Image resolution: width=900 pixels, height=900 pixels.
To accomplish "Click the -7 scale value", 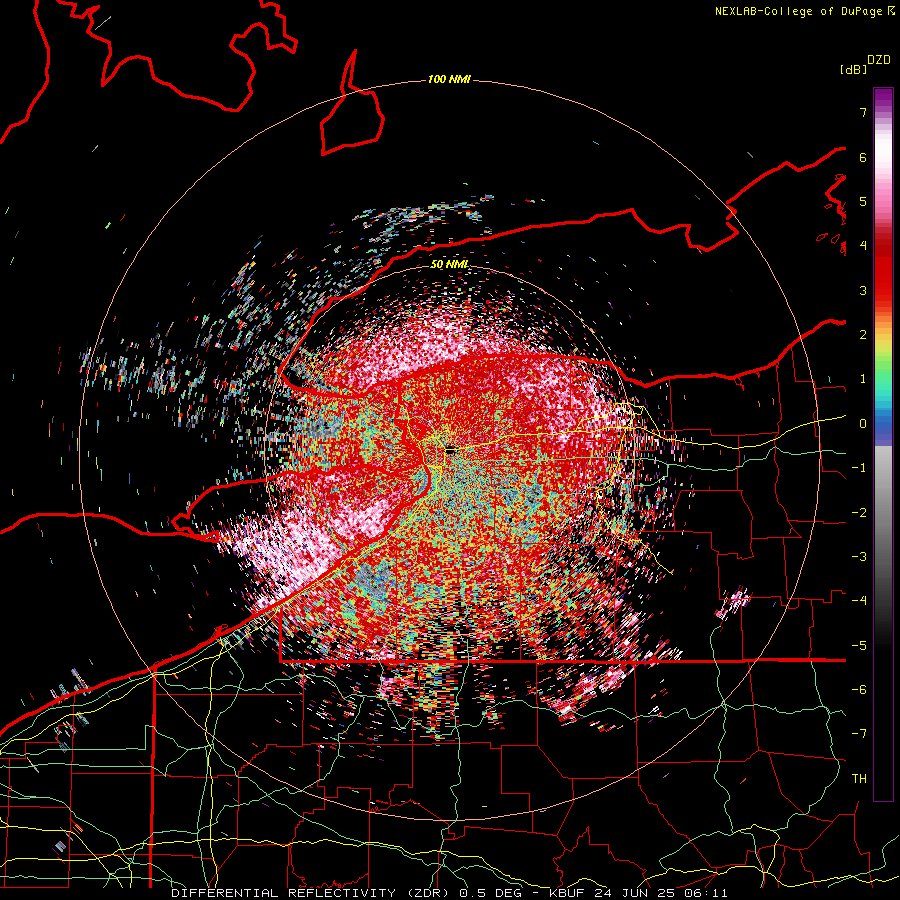I will coord(859,734).
